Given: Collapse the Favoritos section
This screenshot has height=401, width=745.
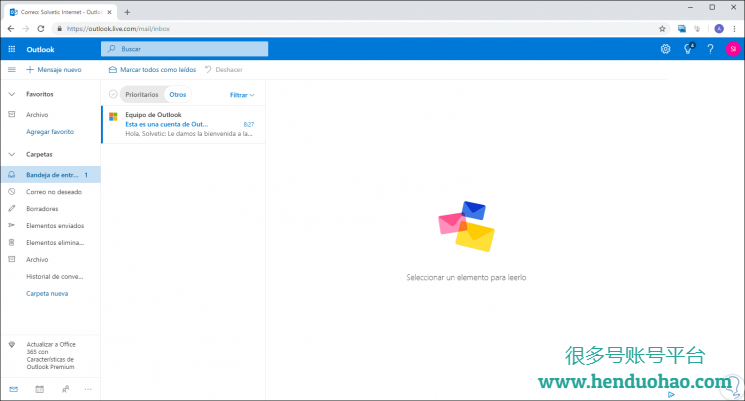Looking at the screenshot, I should pyautogui.click(x=12, y=94).
